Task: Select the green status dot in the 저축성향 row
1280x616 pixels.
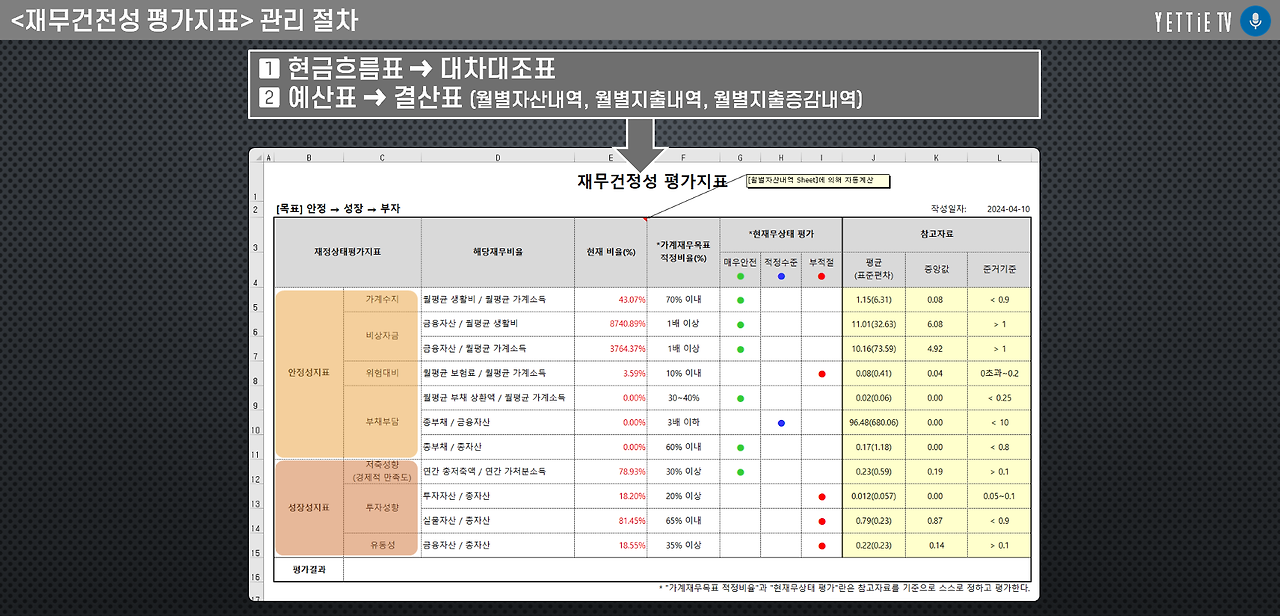Action: [x=739, y=471]
